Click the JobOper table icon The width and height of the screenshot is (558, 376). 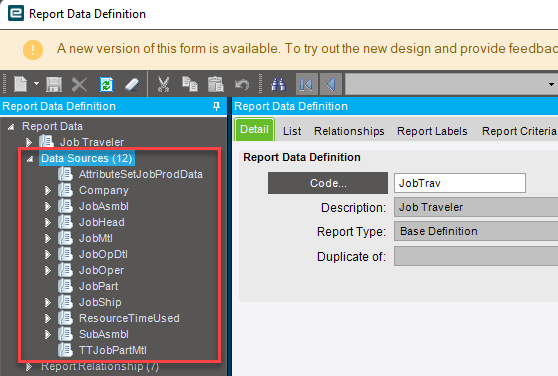coord(65,270)
